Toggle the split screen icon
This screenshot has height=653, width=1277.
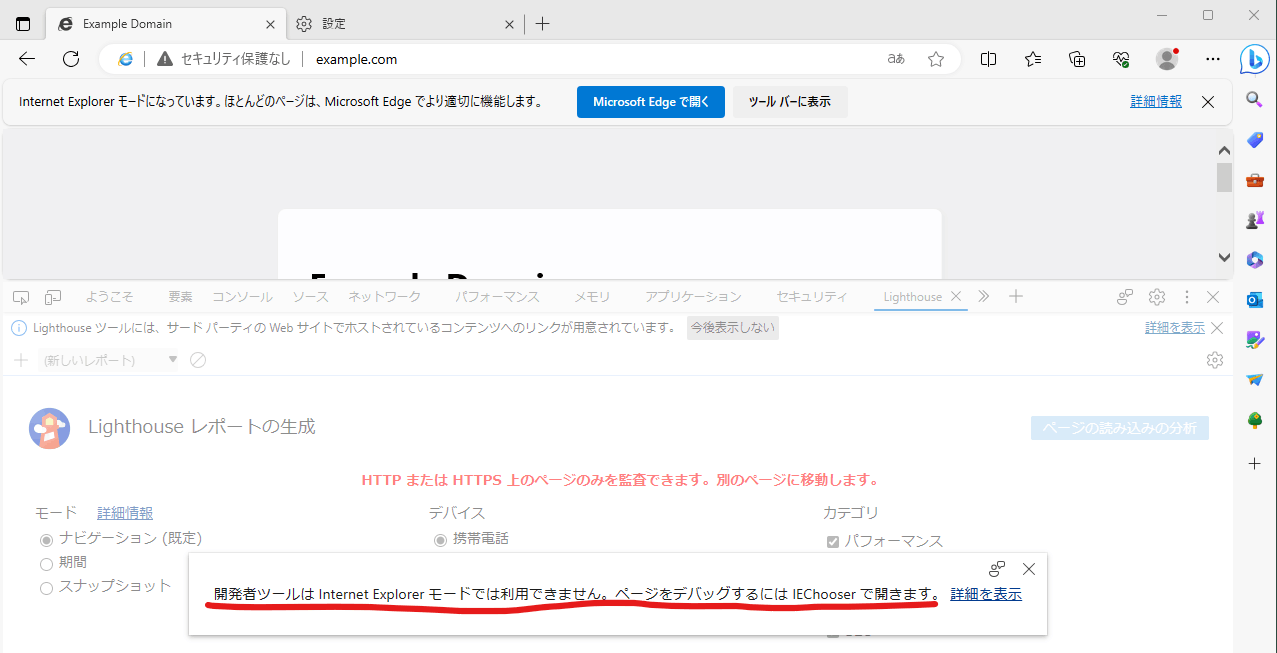point(988,59)
